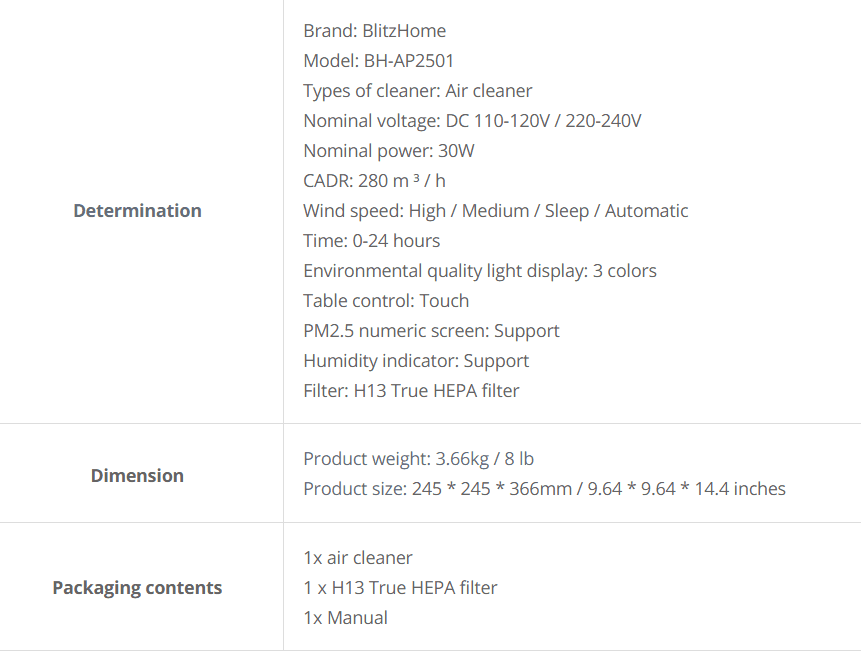Screen dimensions: 861x654
Task: Click the Nominal voltage specification line
Action: coord(472,121)
